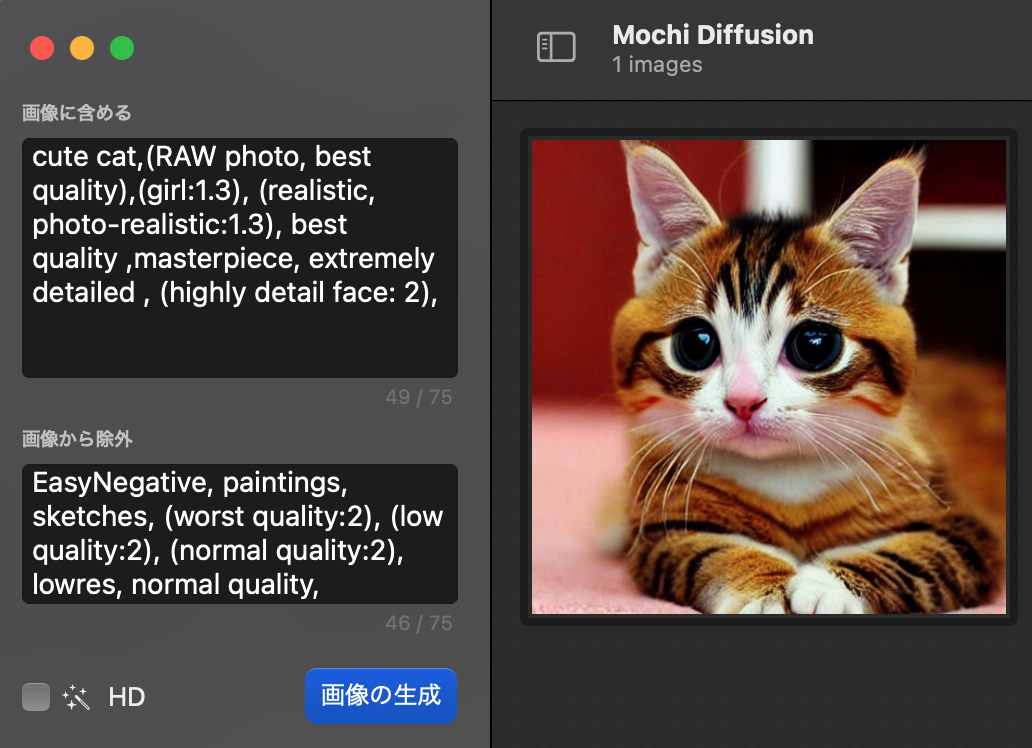Minimize the window with yellow button
This screenshot has height=748, width=1032.
tap(82, 48)
